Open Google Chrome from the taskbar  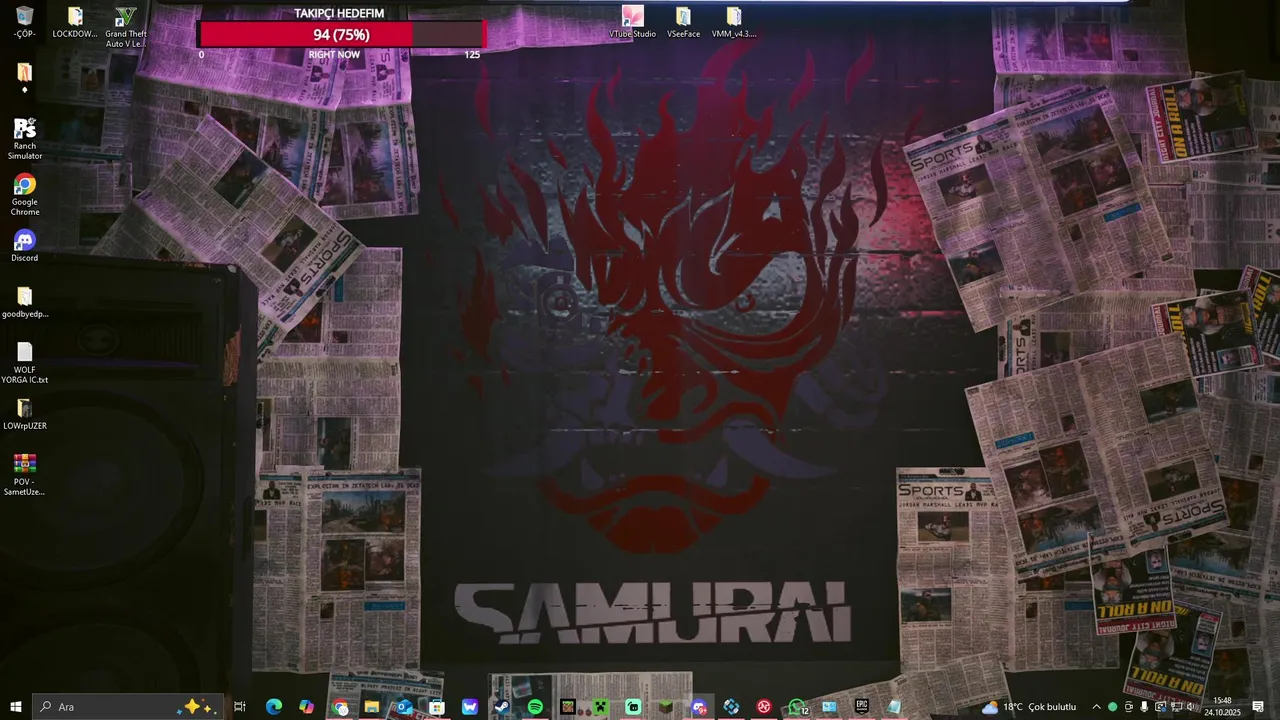(340, 707)
